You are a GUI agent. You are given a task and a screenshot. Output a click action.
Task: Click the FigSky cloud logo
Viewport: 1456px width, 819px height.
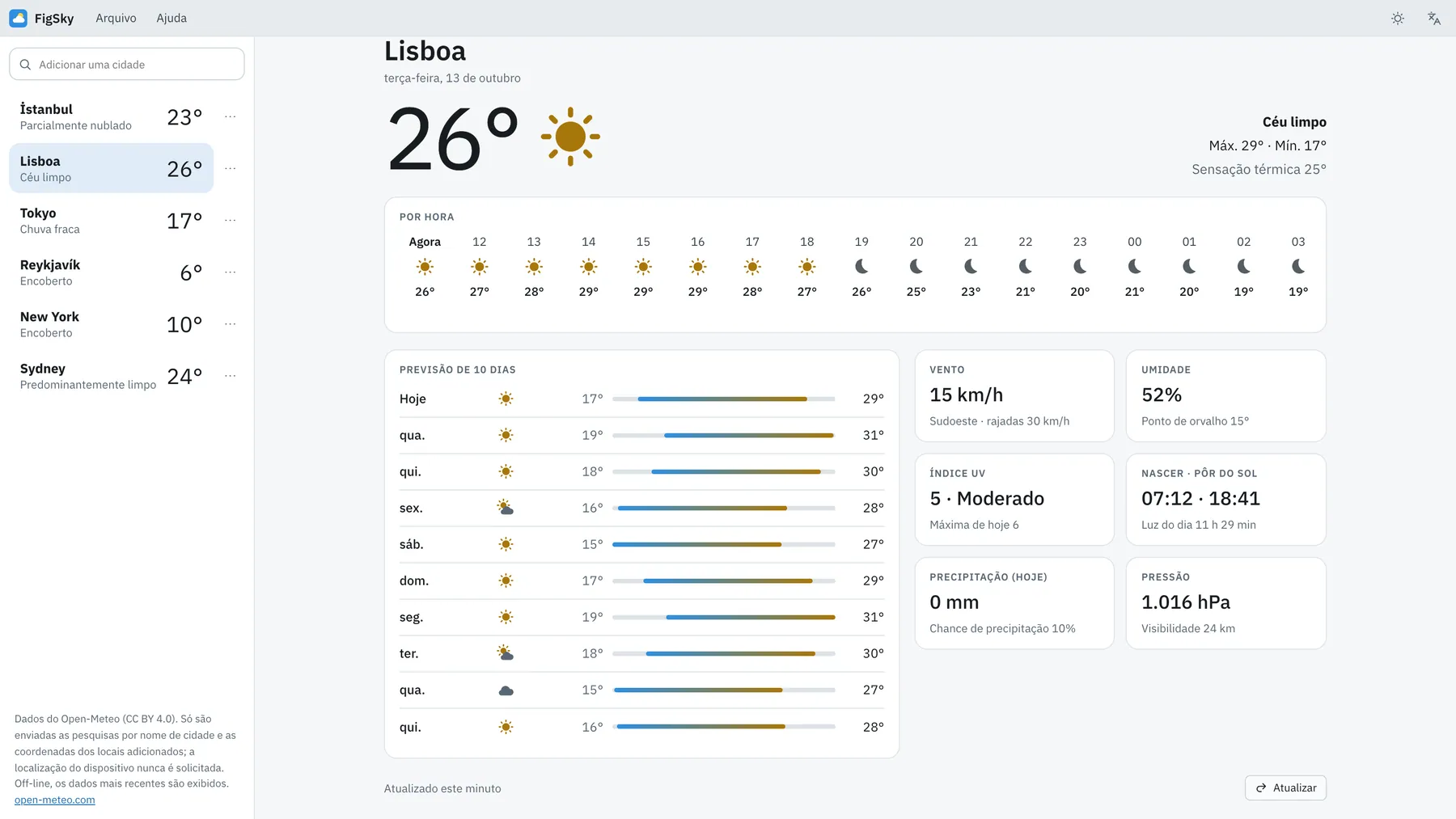[19, 18]
